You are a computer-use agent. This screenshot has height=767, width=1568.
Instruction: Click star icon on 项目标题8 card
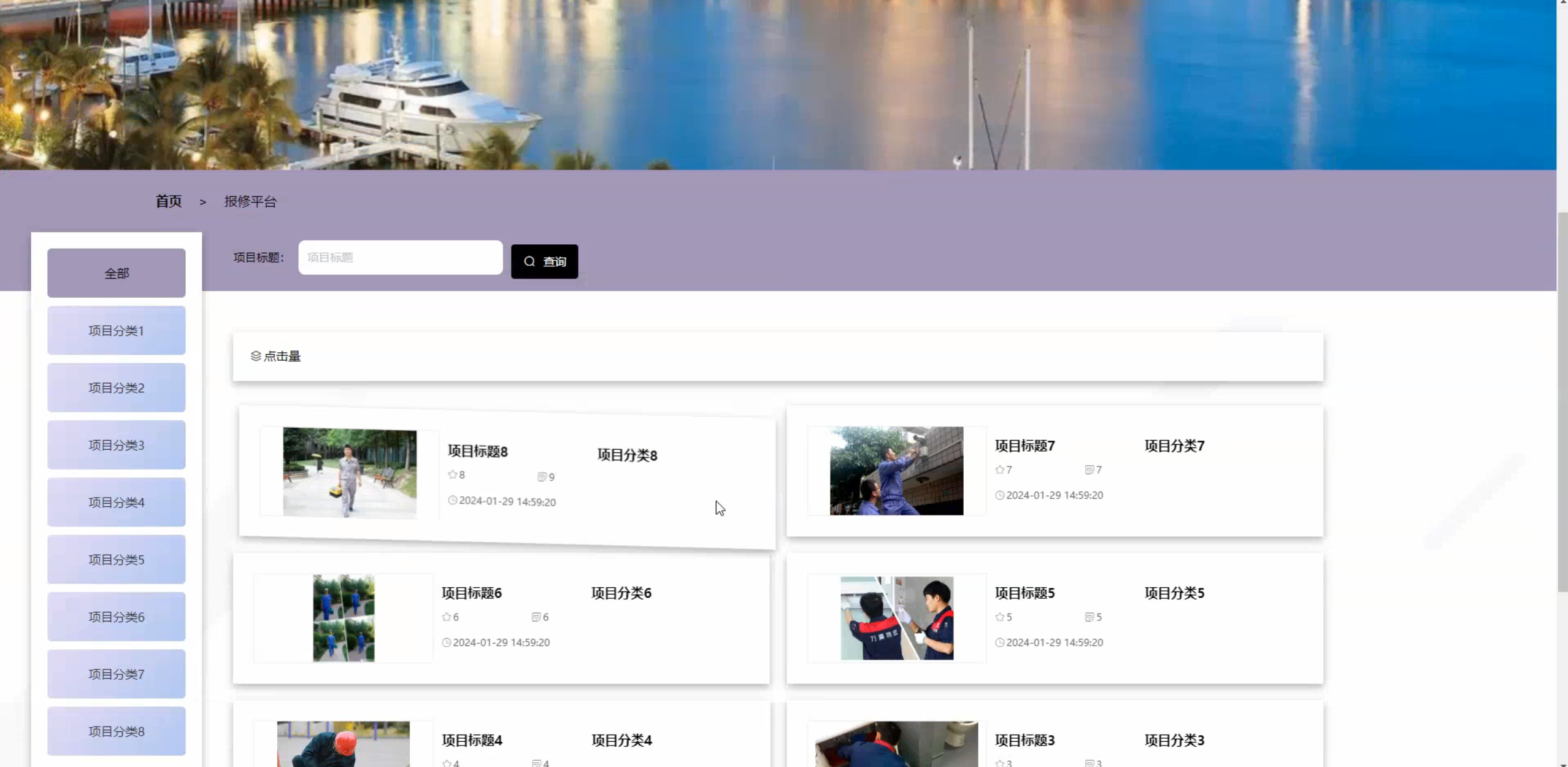(453, 474)
